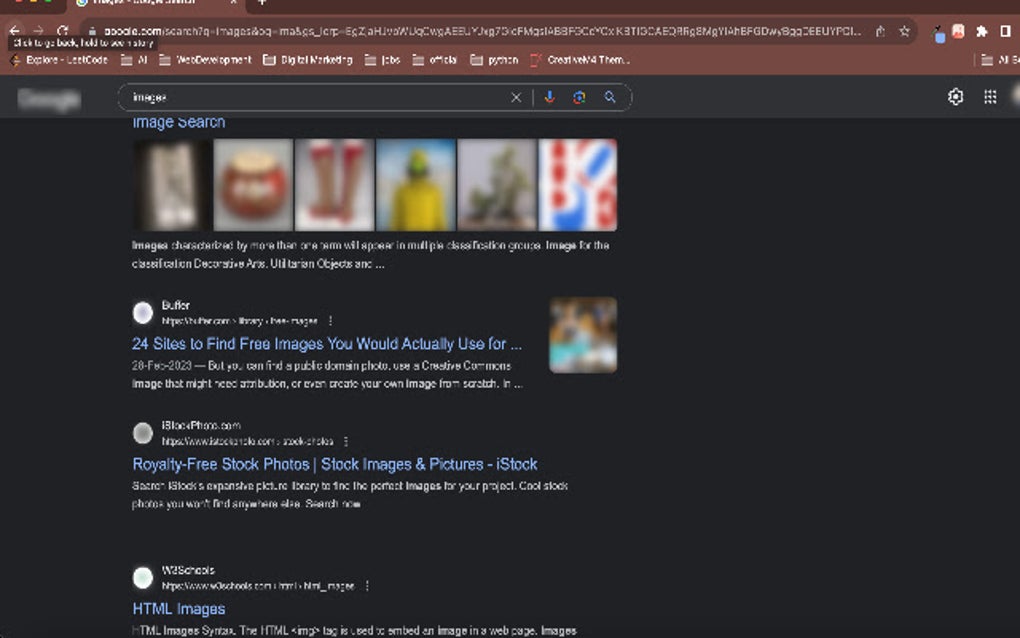Open the HTML Images result link

point(178,608)
